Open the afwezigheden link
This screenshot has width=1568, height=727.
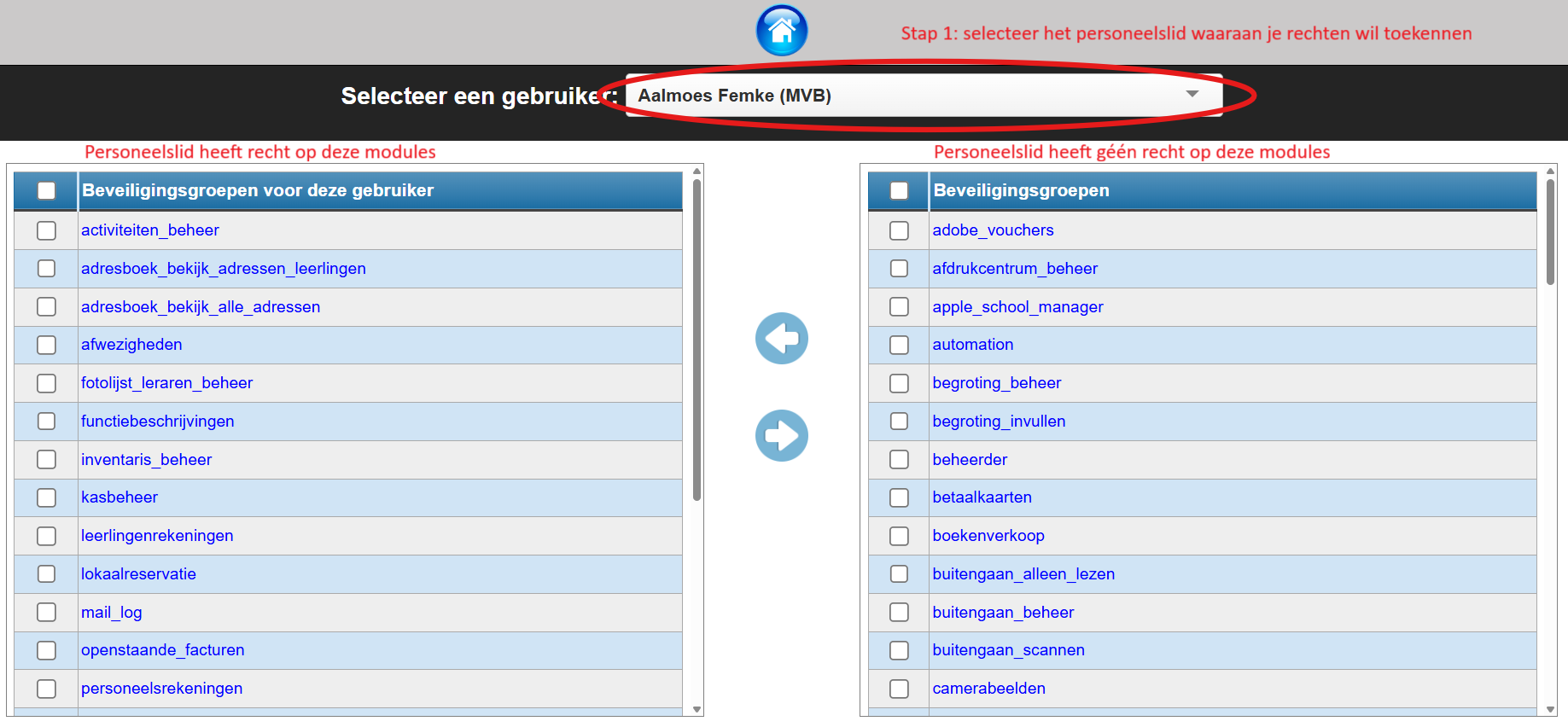tap(131, 345)
